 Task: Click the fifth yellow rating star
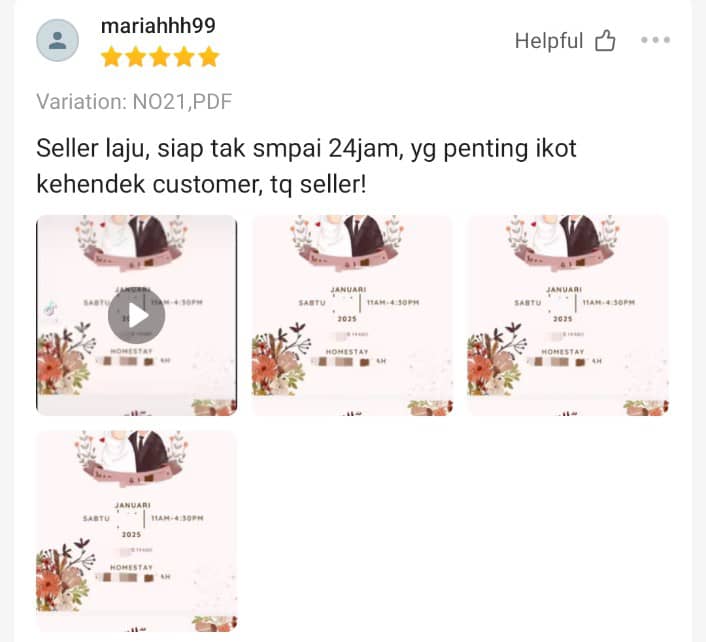(x=208, y=57)
